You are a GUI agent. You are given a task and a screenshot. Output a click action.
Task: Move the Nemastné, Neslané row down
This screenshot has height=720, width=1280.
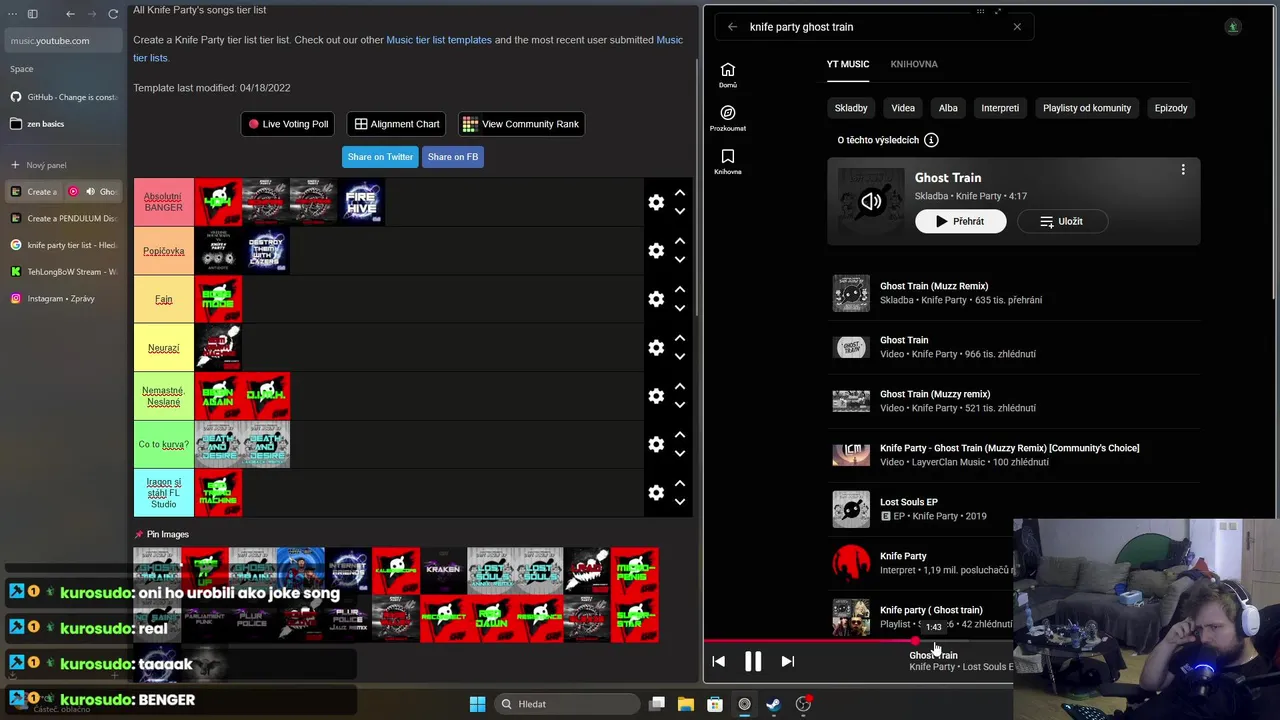pyautogui.click(x=680, y=405)
